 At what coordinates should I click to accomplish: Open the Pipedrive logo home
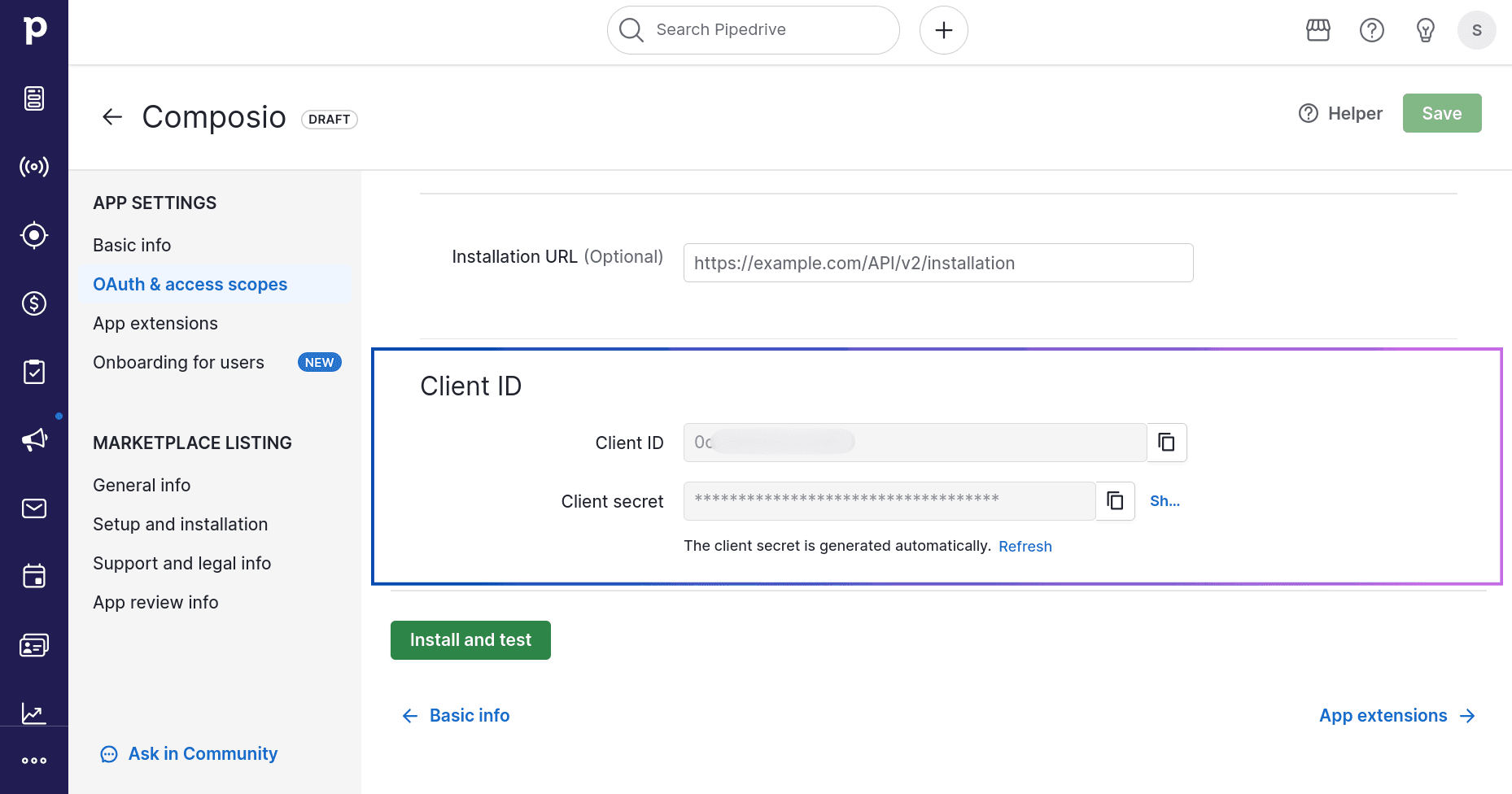click(34, 30)
